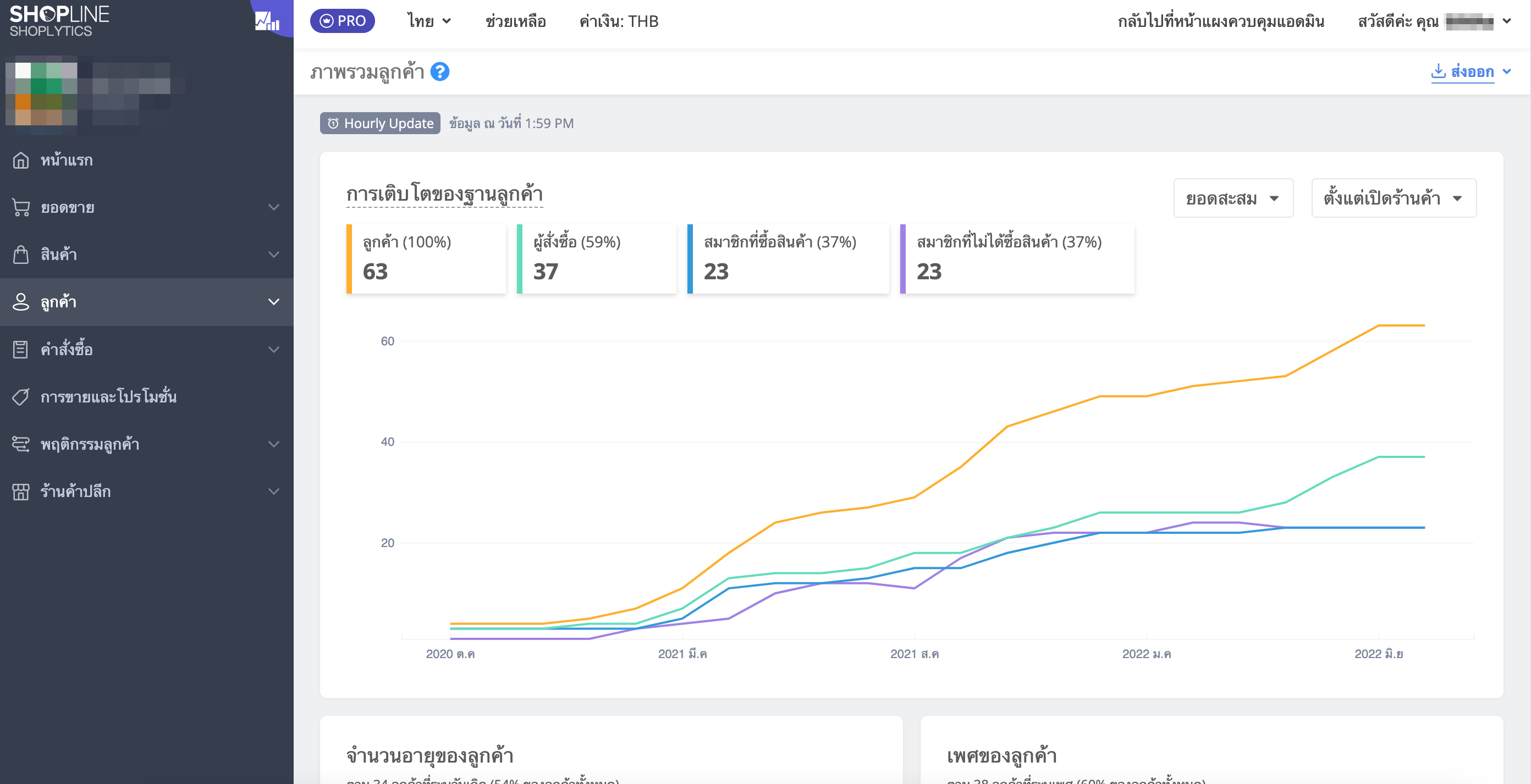This screenshot has height=784, width=1531.
Task: Click the shopping bag icon for สินค้า
Action: (21, 255)
